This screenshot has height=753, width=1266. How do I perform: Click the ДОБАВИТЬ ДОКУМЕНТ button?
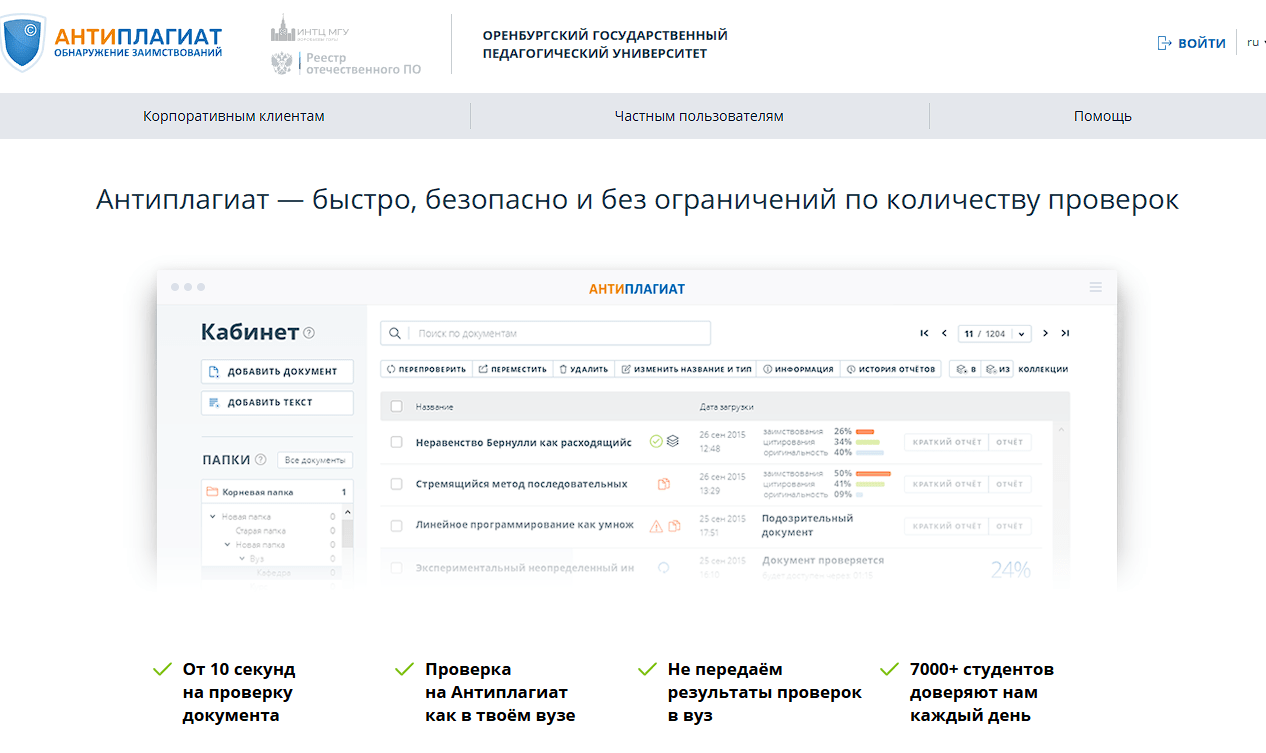tap(277, 371)
